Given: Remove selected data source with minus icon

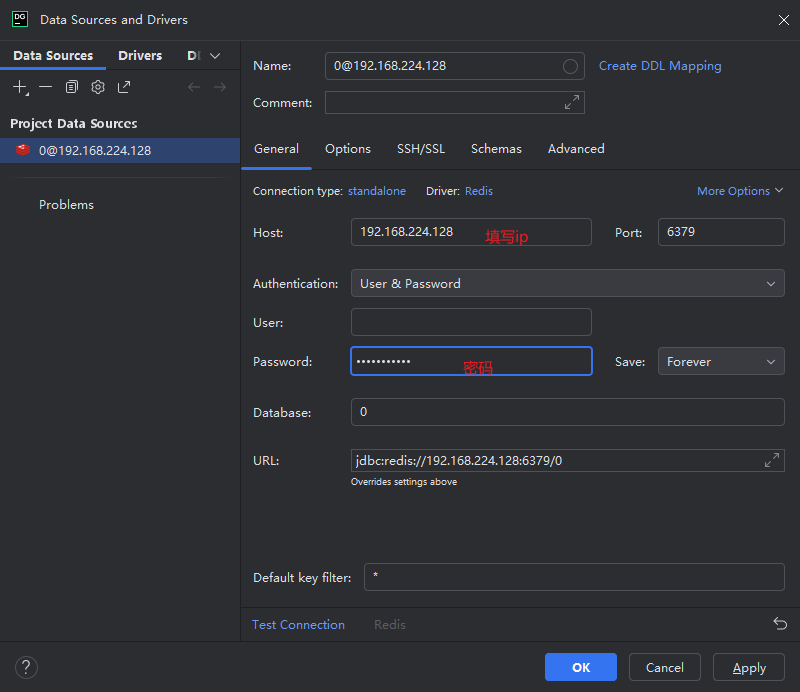Looking at the screenshot, I should tap(45, 87).
